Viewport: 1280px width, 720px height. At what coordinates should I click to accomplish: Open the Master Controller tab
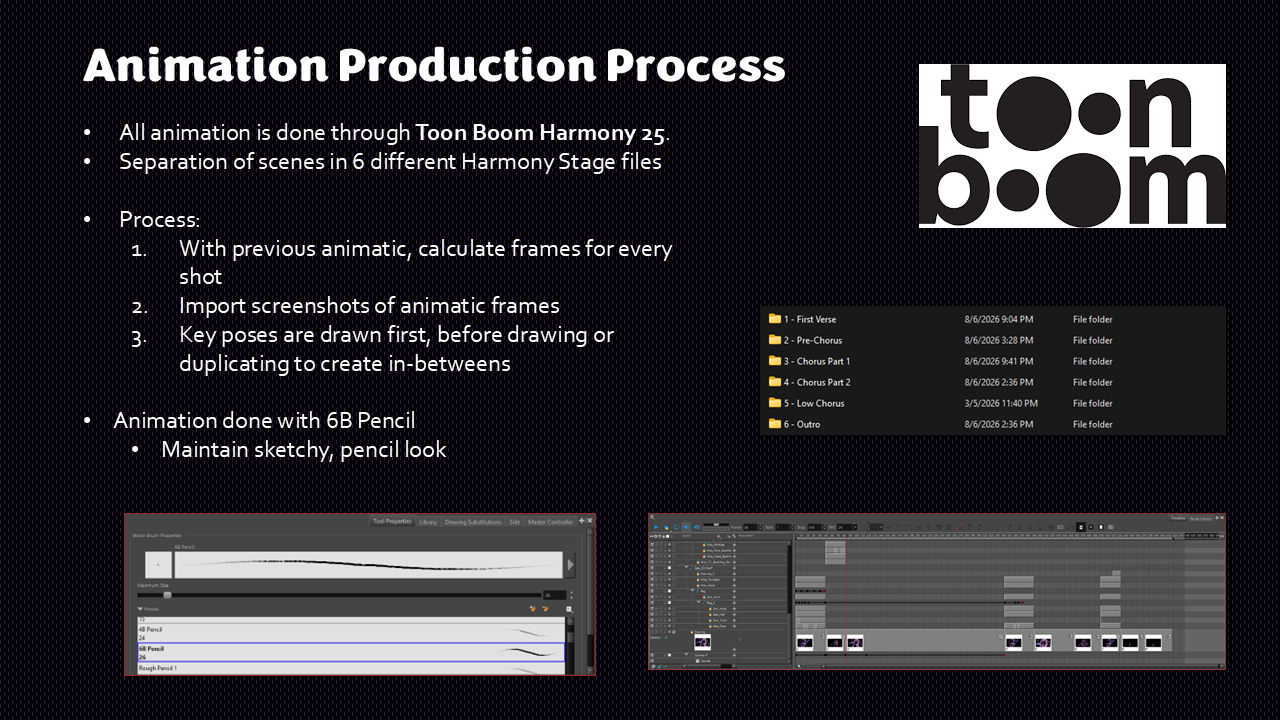point(550,521)
